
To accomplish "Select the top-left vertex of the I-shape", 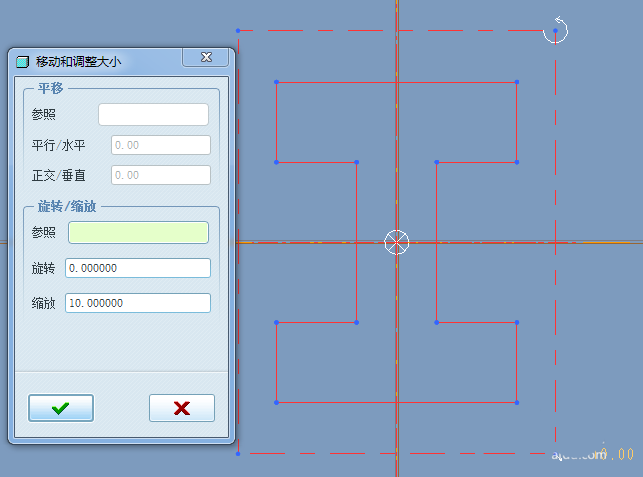I will [x=277, y=82].
